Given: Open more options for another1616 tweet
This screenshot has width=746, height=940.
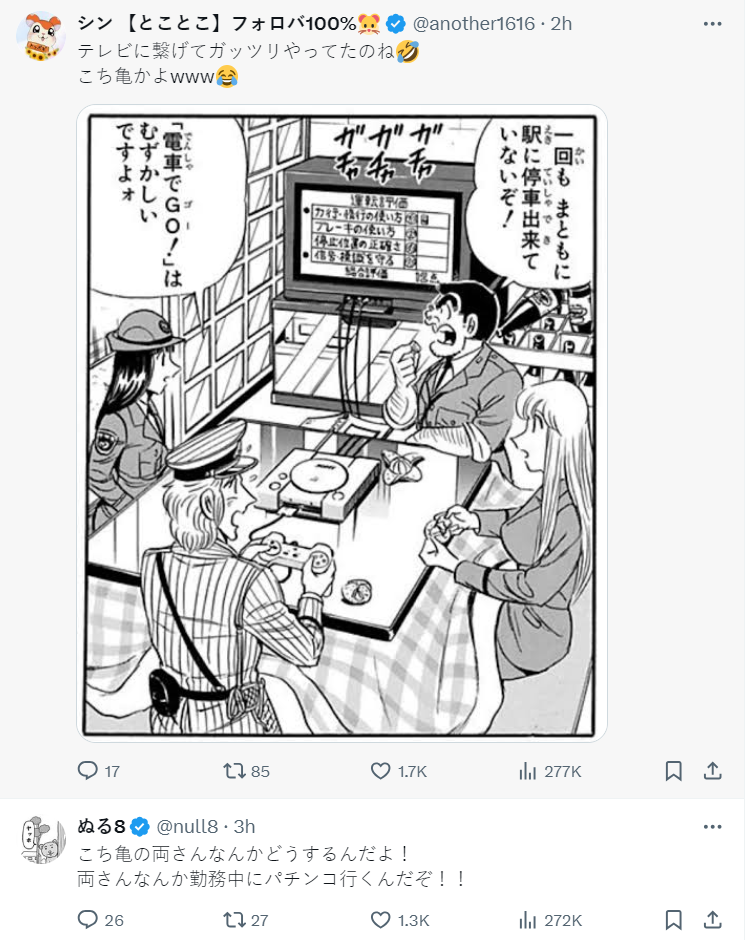Looking at the screenshot, I should pyautogui.click(x=712, y=23).
